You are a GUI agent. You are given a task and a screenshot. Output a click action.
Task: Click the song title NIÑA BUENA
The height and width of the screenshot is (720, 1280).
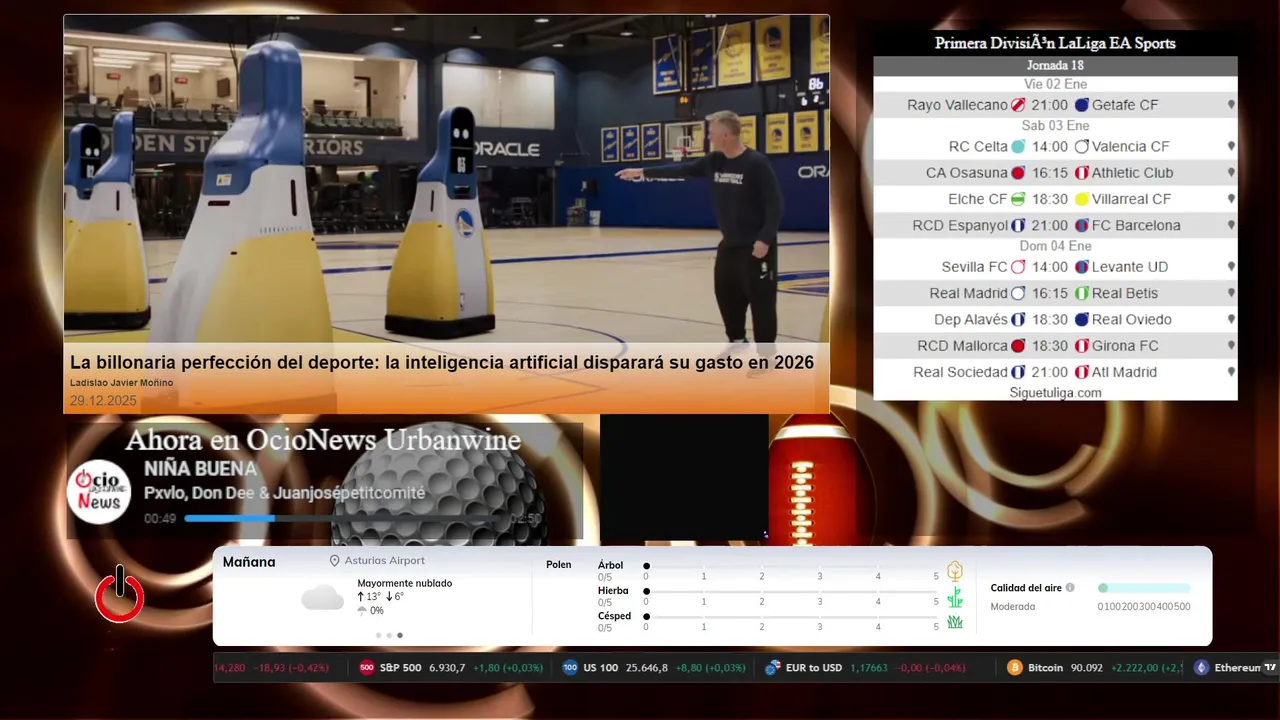click(x=200, y=468)
